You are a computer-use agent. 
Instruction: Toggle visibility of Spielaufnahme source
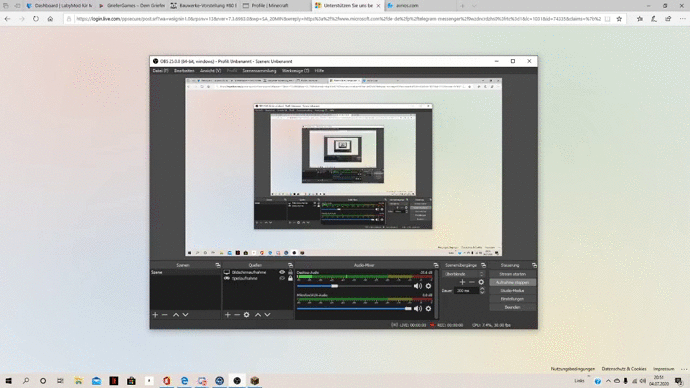tap(282, 278)
